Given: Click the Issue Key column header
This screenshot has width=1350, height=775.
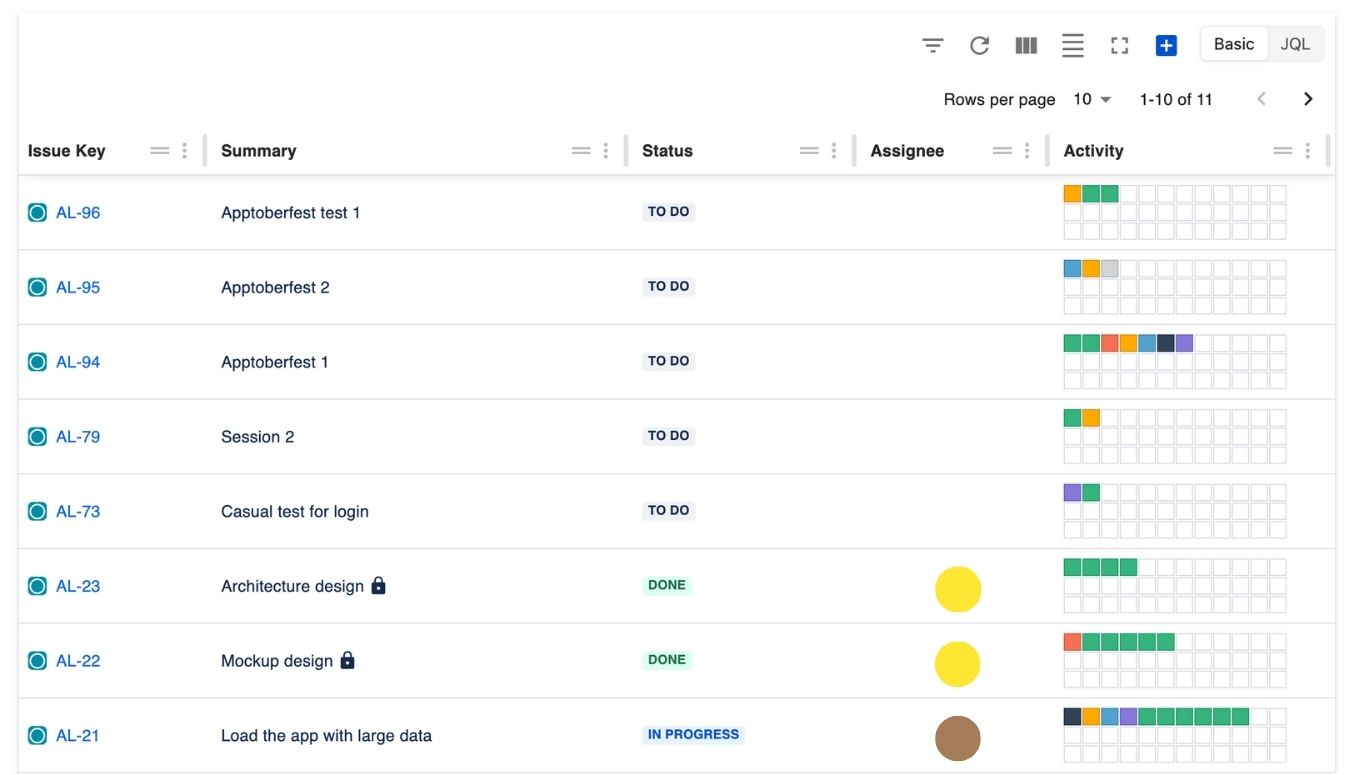Looking at the screenshot, I should point(66,151).
